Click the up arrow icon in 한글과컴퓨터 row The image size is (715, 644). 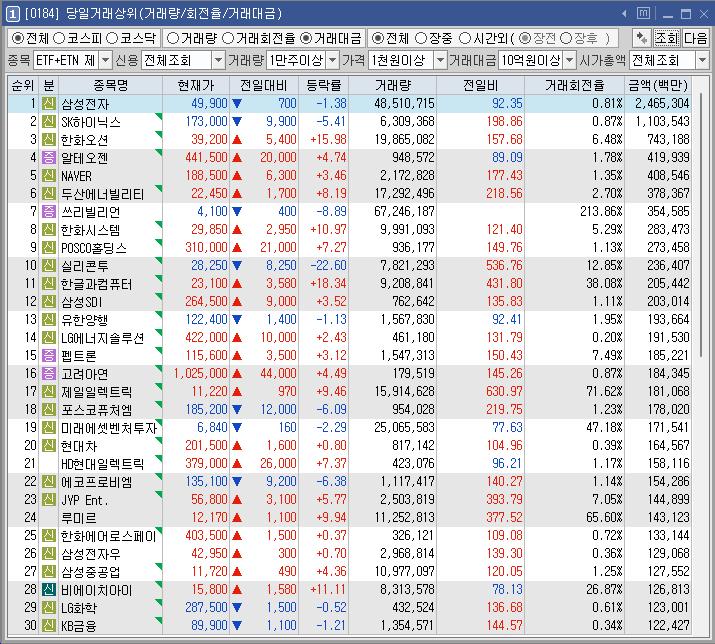[x=237, y=284]
